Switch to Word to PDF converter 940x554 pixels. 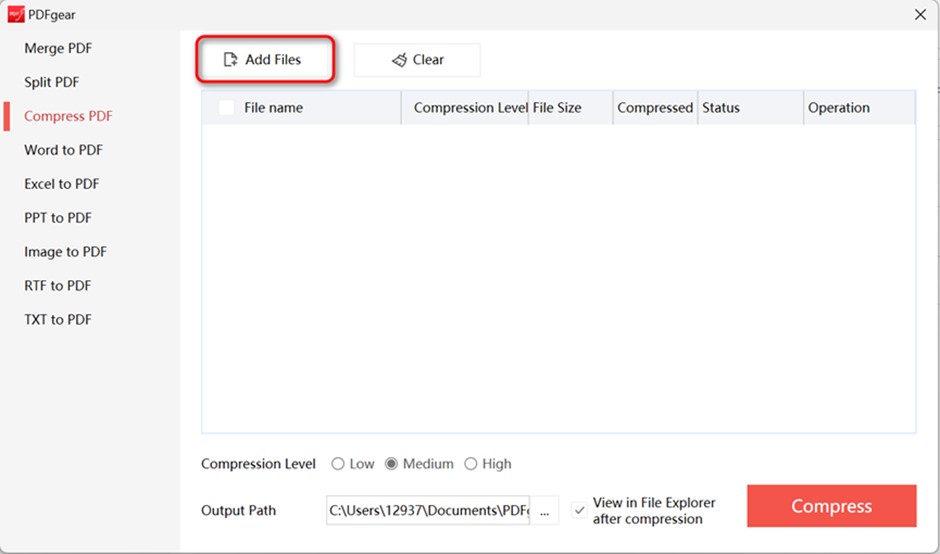click(64, 150)
